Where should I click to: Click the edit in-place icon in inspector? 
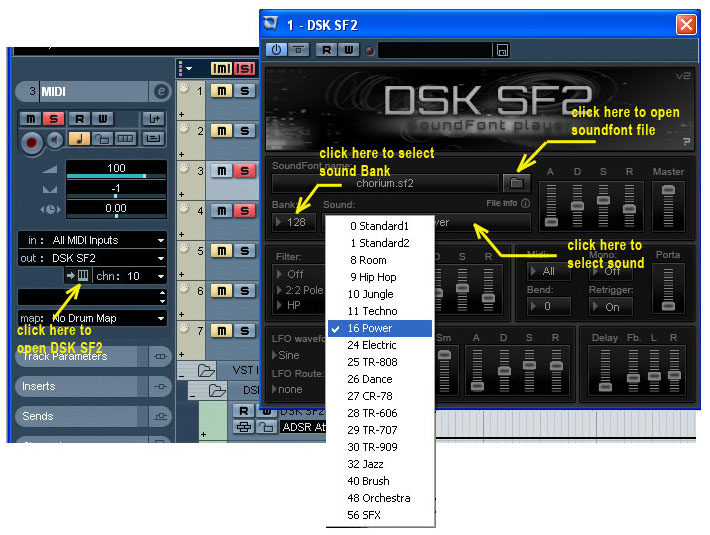tap(154, 139)
